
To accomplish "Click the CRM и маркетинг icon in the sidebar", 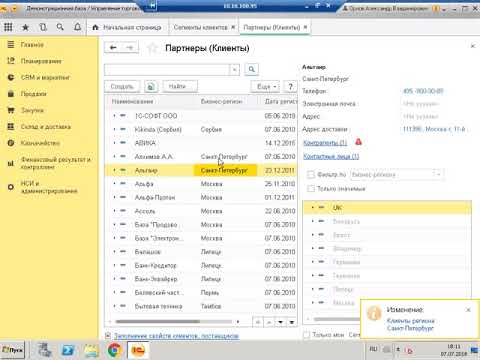I will click(x=11, y=77).
